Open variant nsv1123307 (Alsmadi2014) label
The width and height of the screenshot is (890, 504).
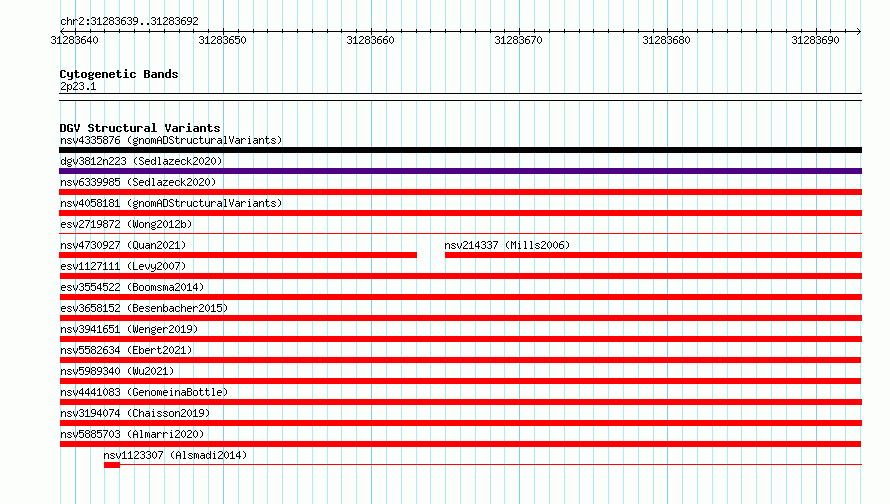click(175, 455)
